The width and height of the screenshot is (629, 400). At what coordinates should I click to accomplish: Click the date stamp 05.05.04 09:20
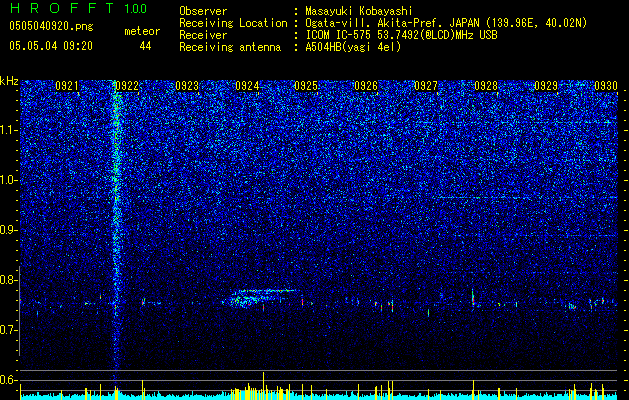pyautogui.click(x=51, y=46)
